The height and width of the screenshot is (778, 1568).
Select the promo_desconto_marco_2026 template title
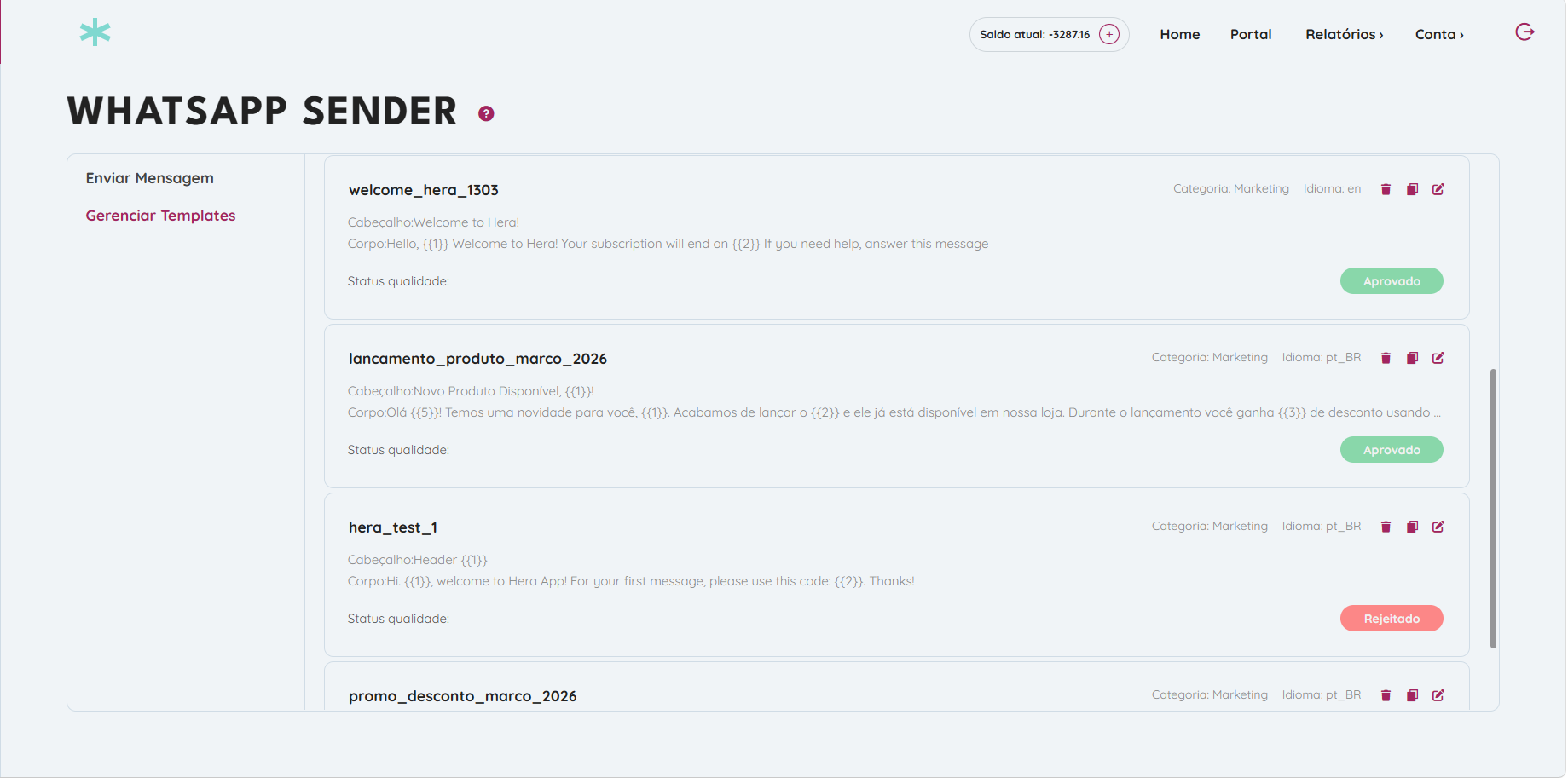coord(463,696)
